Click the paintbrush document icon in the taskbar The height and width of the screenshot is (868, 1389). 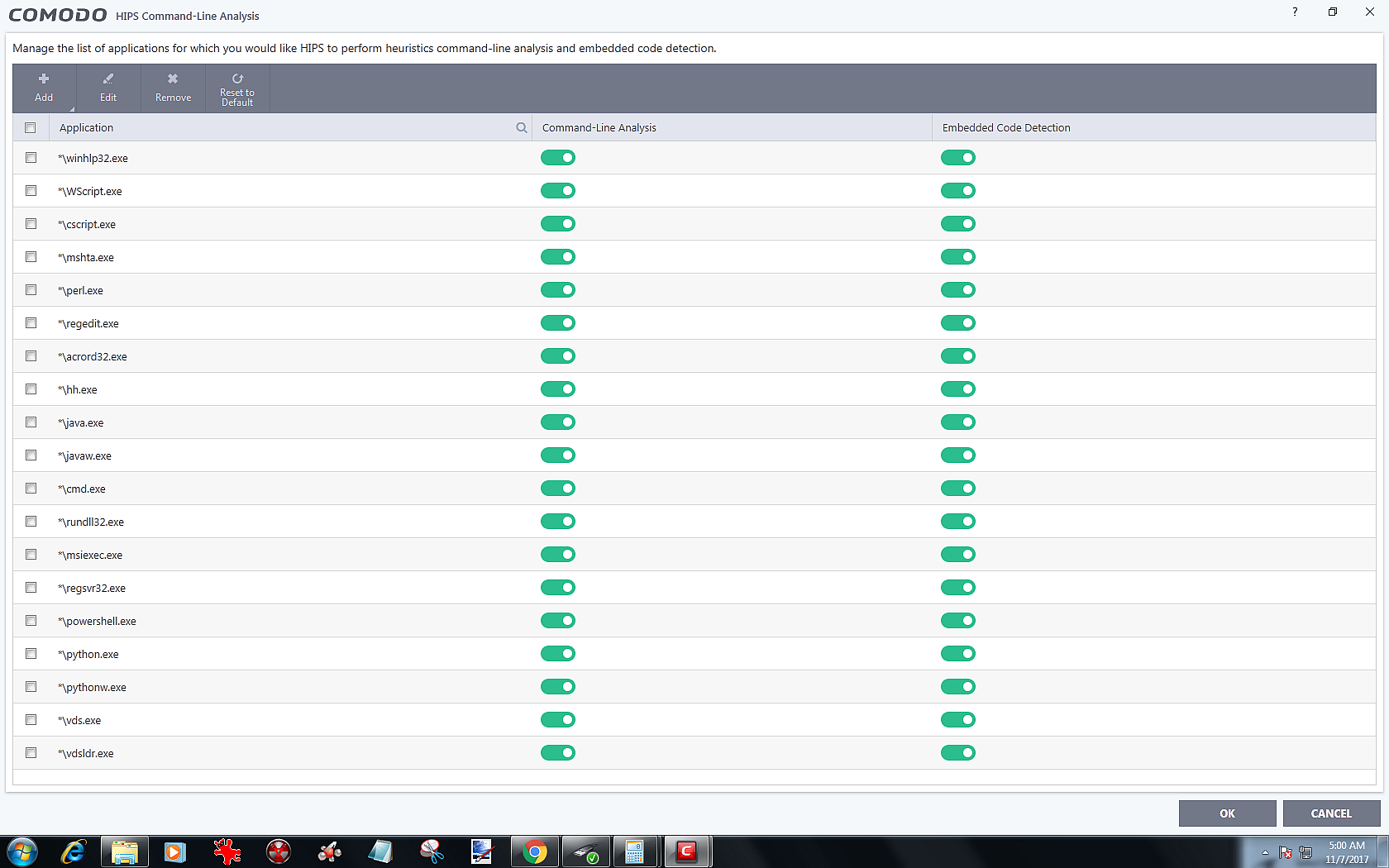coord(483,851)
